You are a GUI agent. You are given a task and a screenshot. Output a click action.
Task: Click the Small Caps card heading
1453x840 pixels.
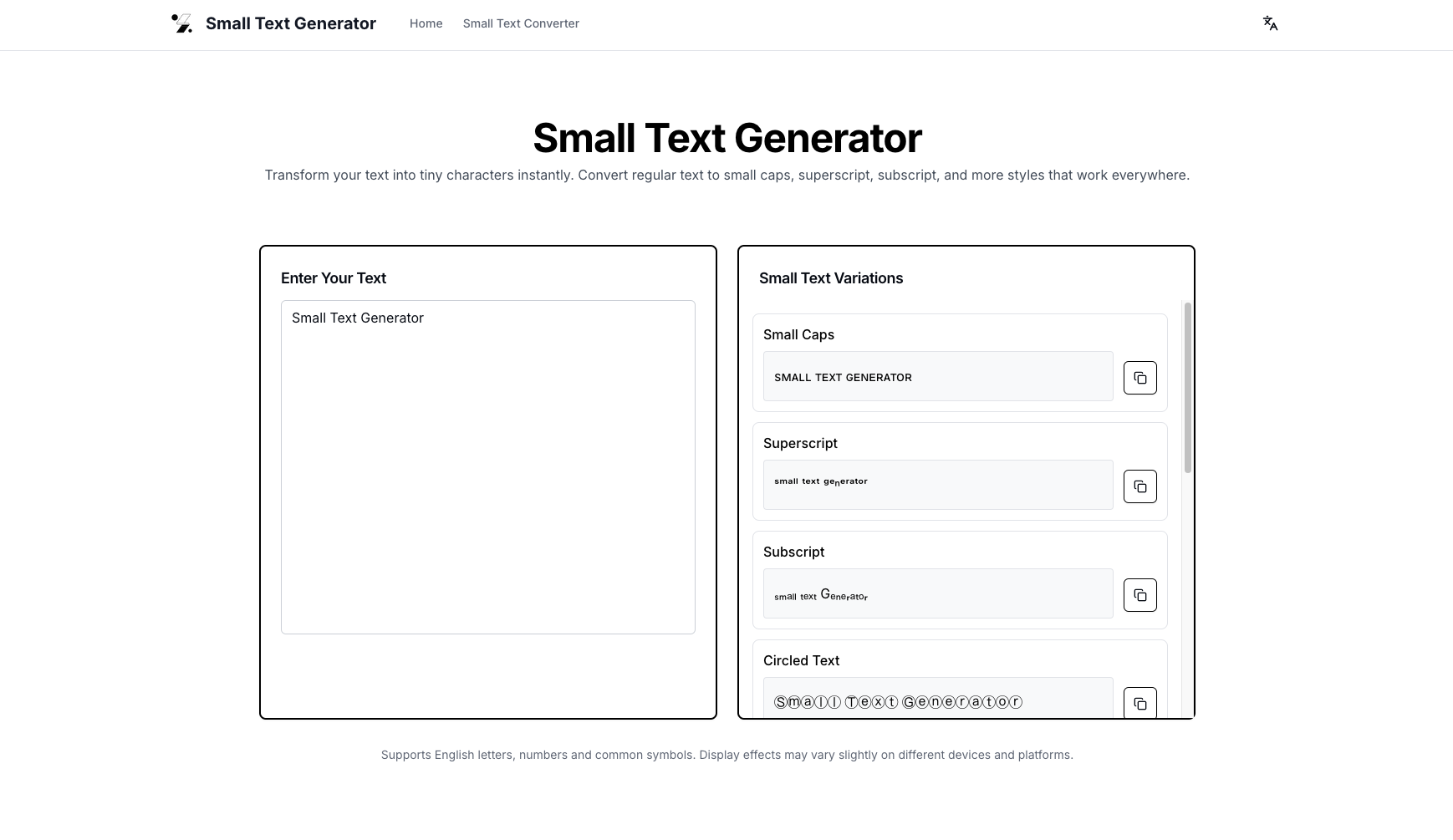point(798,334)
